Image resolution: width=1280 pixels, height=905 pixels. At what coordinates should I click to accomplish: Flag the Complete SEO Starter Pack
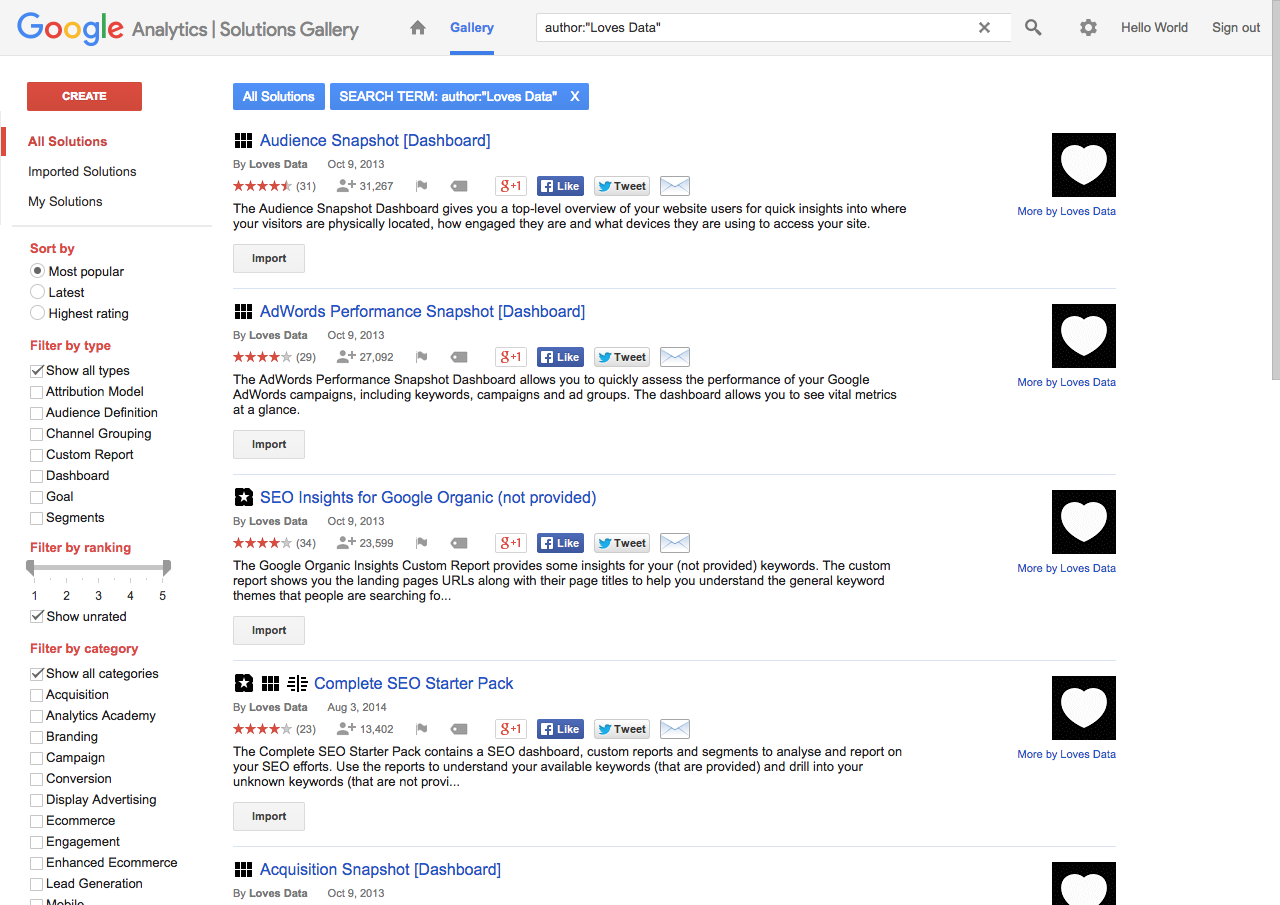(x=422, y=729)
